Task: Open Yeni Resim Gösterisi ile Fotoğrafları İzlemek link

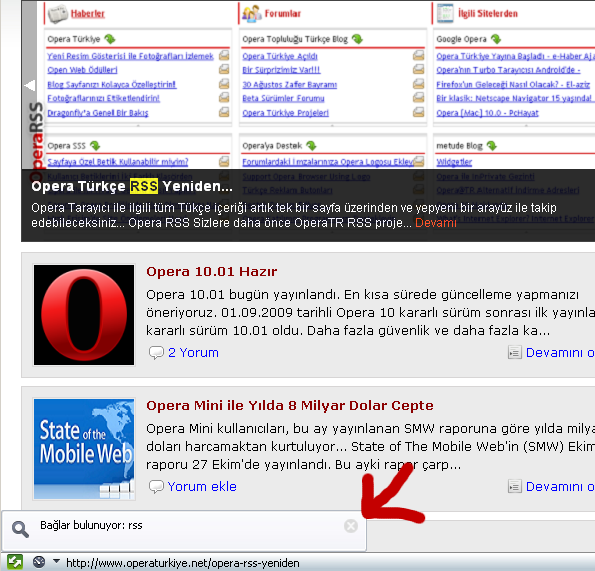Action: click(131, 56)
